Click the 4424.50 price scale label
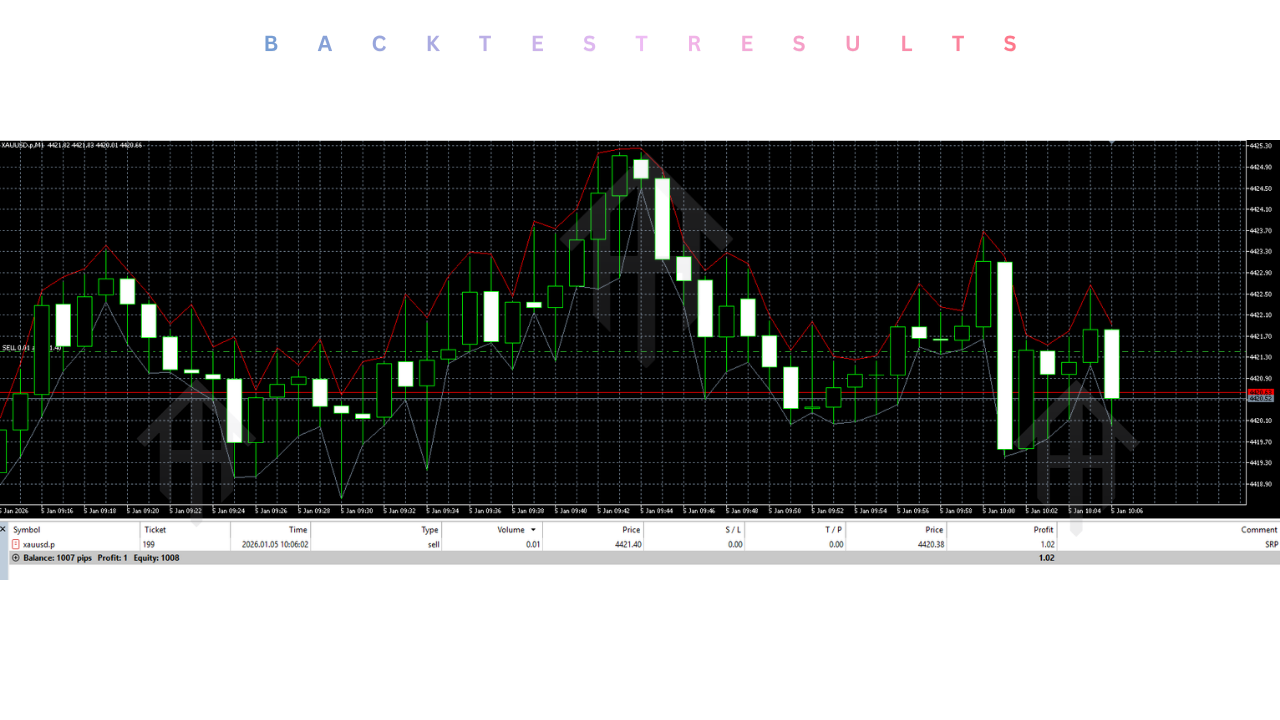The image size is (1280, 720). (x=1260, y=188)
